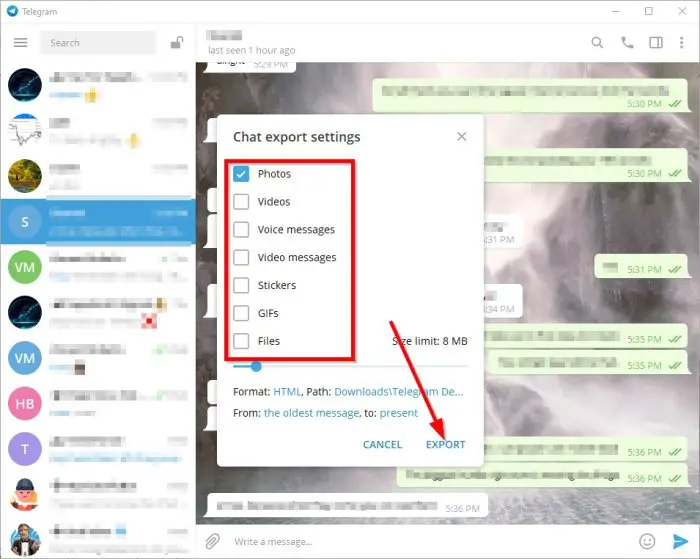Click the EXPORT button

coord(446,444)
